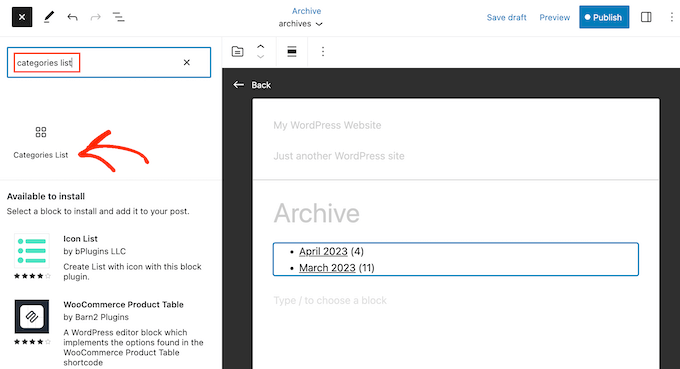Open the Document overview list view icon
This screenshot has width=680, height=369.
(118, 17)
